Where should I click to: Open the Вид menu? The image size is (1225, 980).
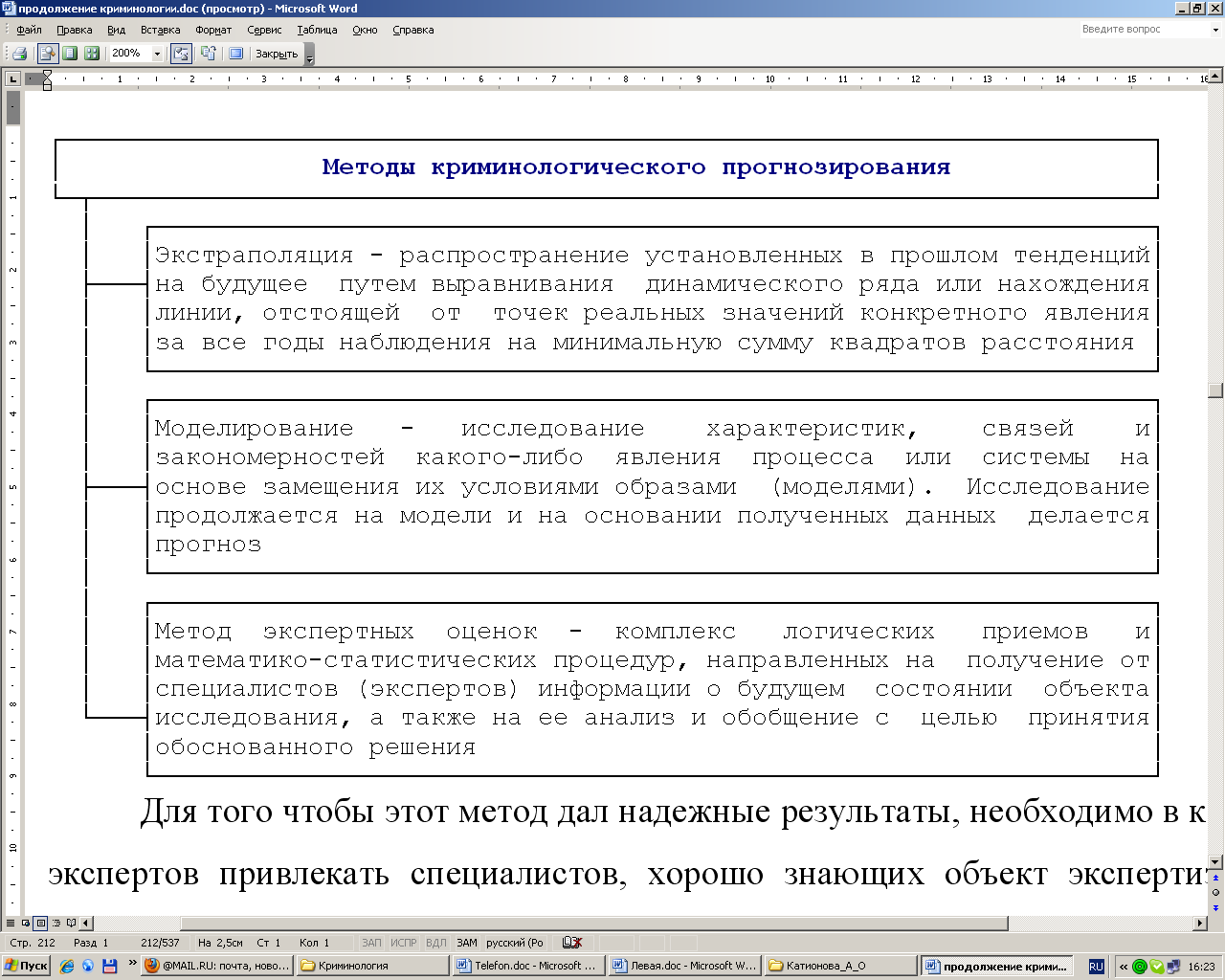tap(116, 30)
